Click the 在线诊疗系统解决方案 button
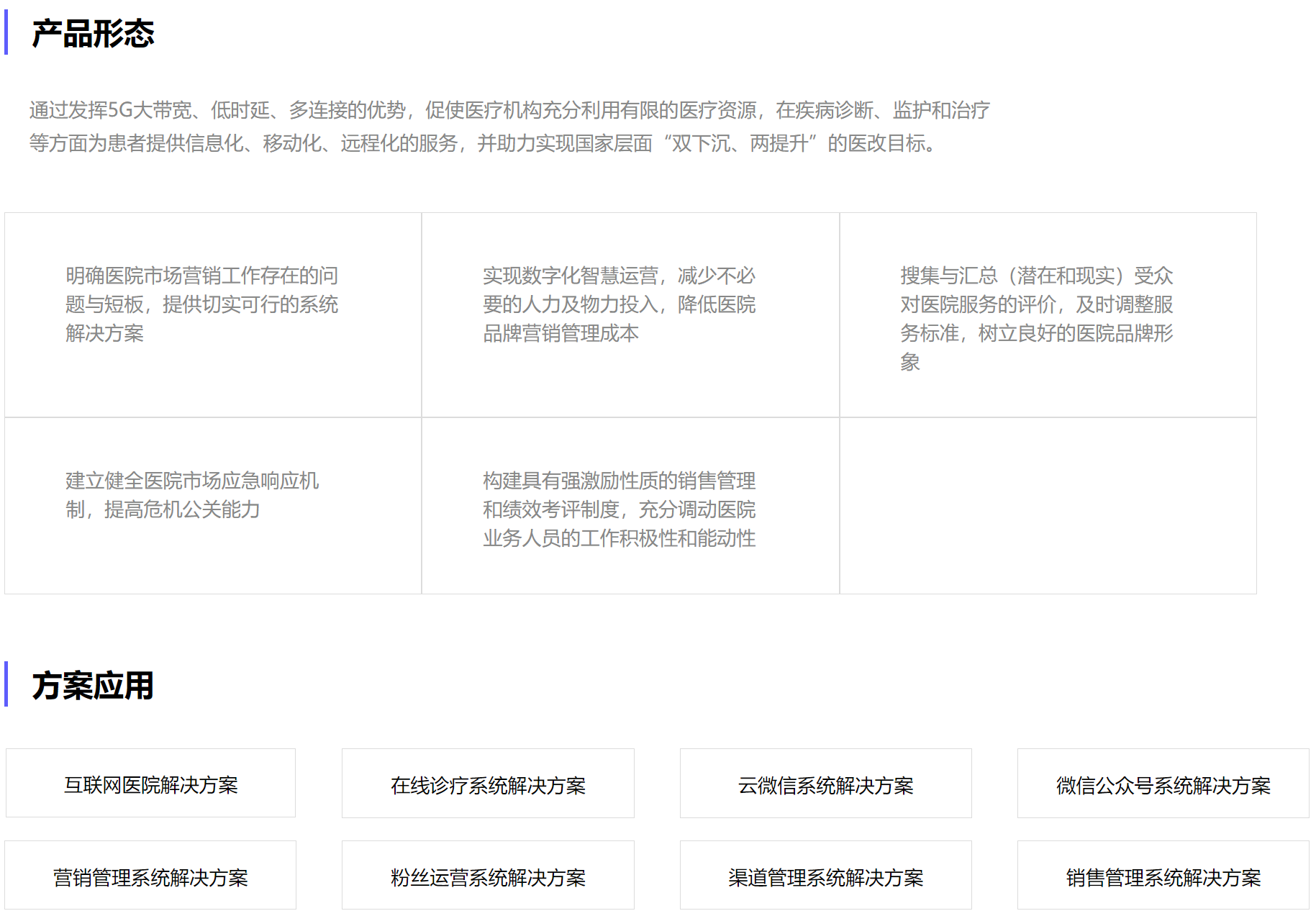This screenshot has height=916, width=1316. 488,784
